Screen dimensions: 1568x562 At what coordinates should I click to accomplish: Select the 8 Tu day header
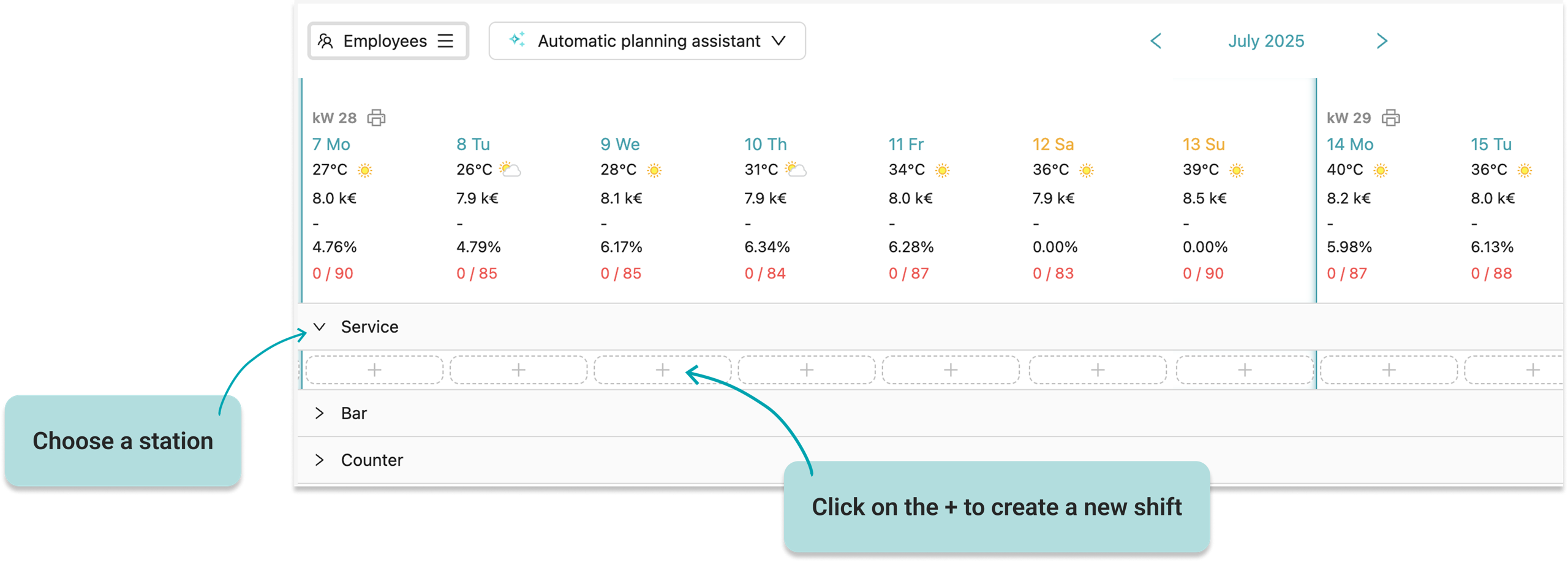click(473, 145)
